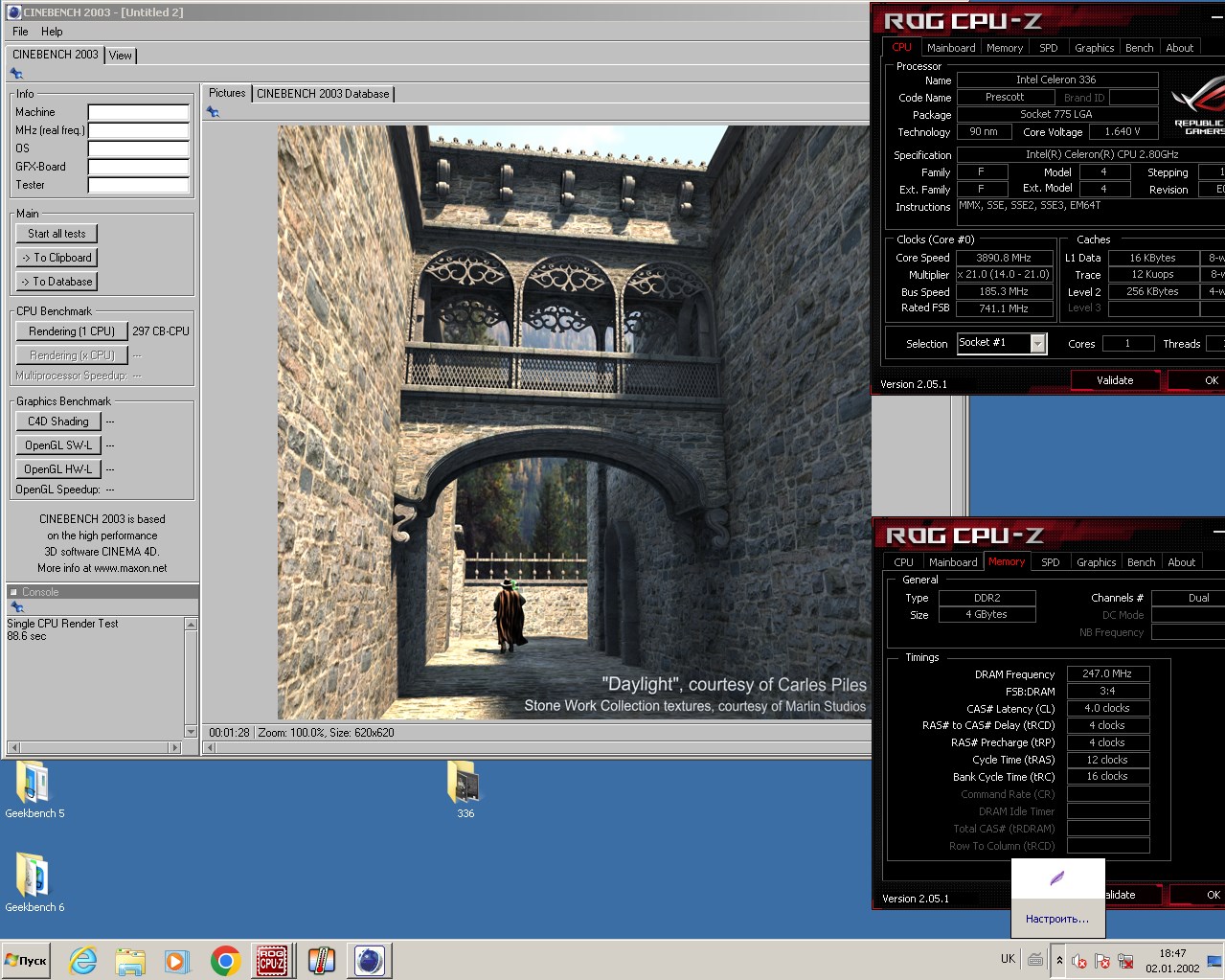
Task: Click the UK language indicator in the tray
Action: 1008,959
